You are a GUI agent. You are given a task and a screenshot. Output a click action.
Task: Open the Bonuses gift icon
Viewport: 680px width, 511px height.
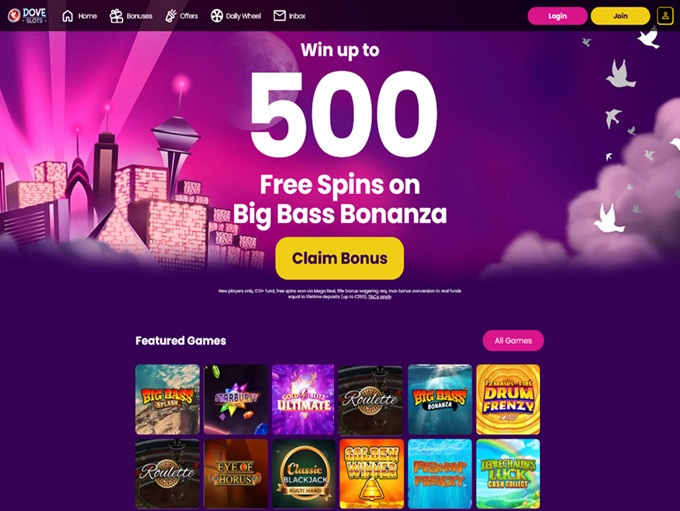(116, 16)
